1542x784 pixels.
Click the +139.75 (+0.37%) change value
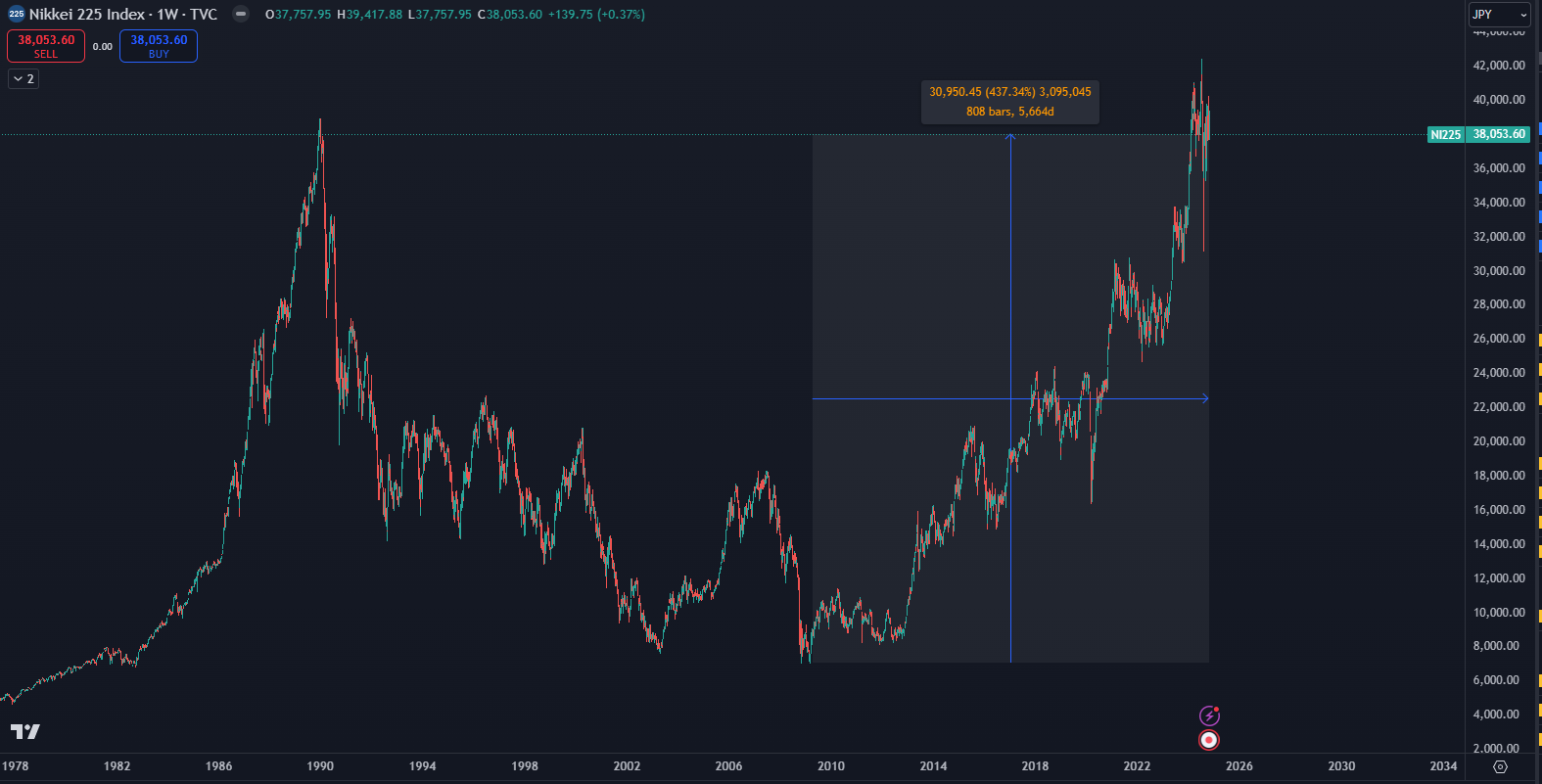(x=596, y=15)
